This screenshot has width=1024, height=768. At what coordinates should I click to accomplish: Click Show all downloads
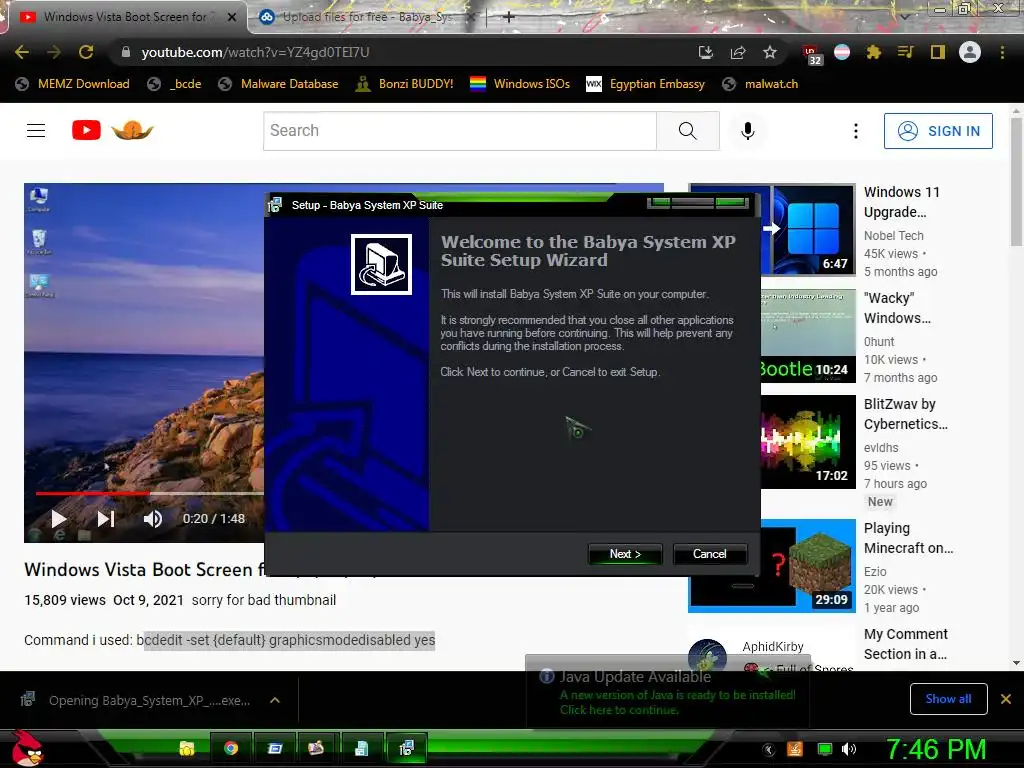pyautogui.click(x=948, y=699)
